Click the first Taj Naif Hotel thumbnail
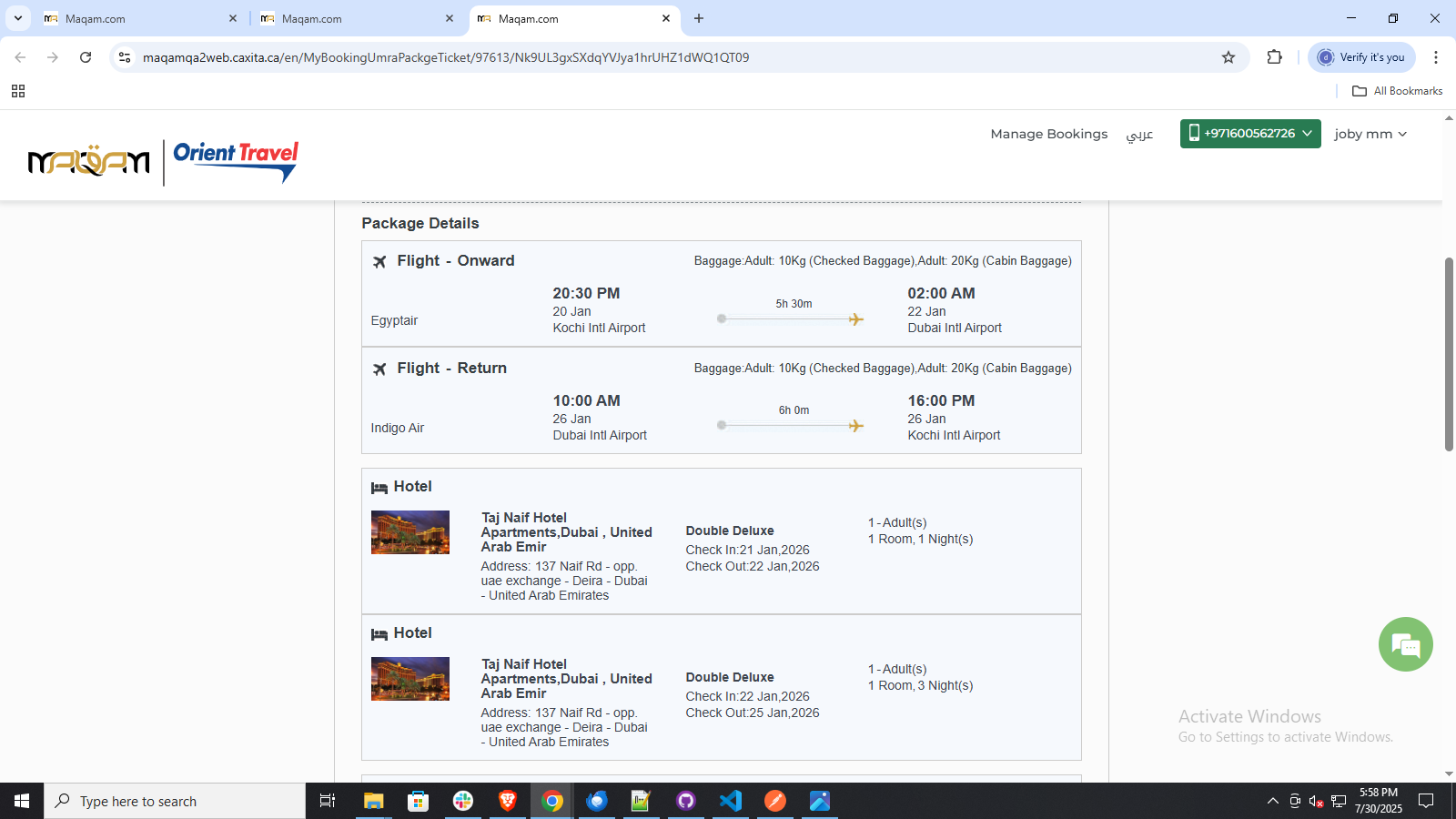Image resolution: width=1456 pixels, height=819 pixels. pyautogui.click(x=410, y=532)
